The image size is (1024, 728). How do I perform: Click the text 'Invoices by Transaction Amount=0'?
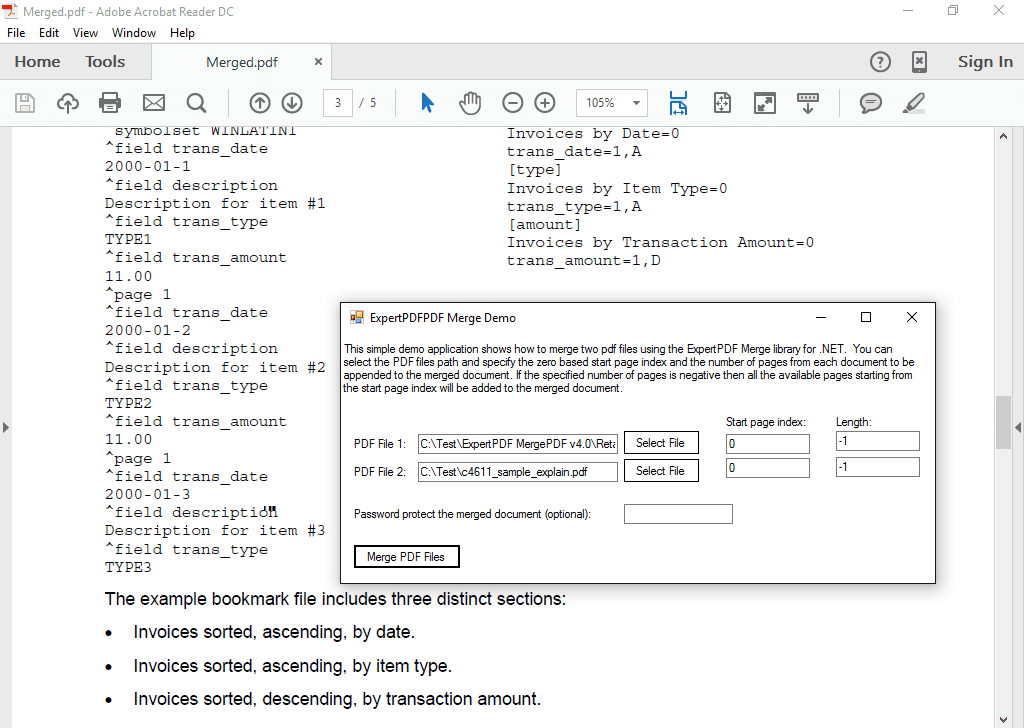coord(660,243)
